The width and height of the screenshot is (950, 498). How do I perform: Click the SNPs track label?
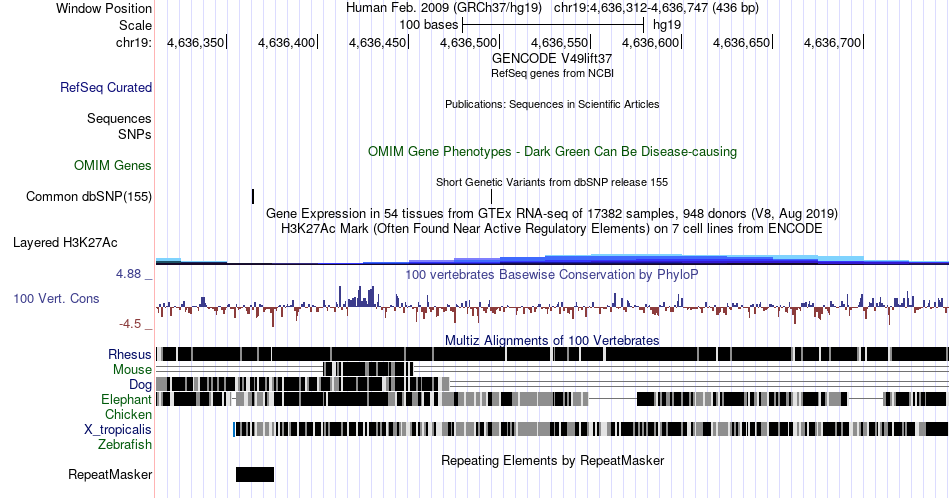click(x=135, y=134)
